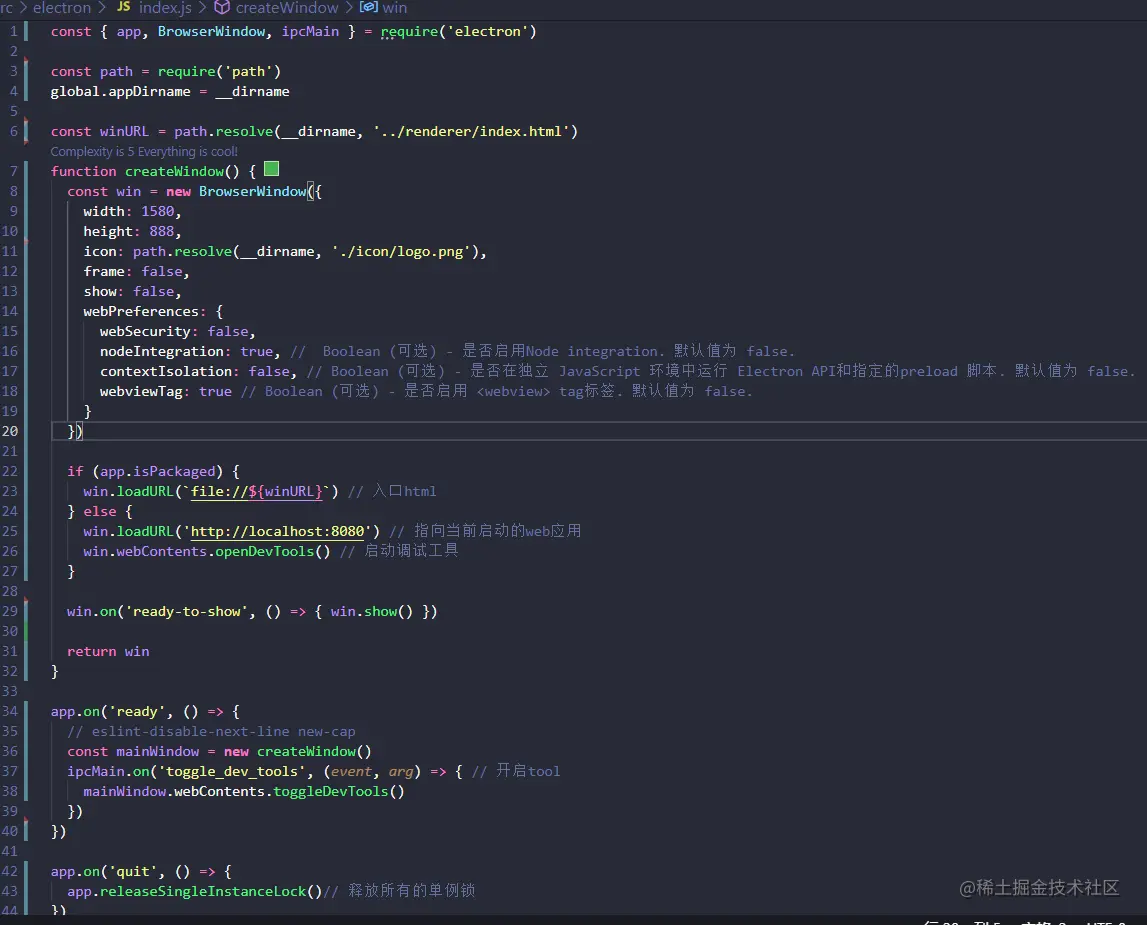
Task: Click ipcMain in the line 1 import
Action: point(310,31)
